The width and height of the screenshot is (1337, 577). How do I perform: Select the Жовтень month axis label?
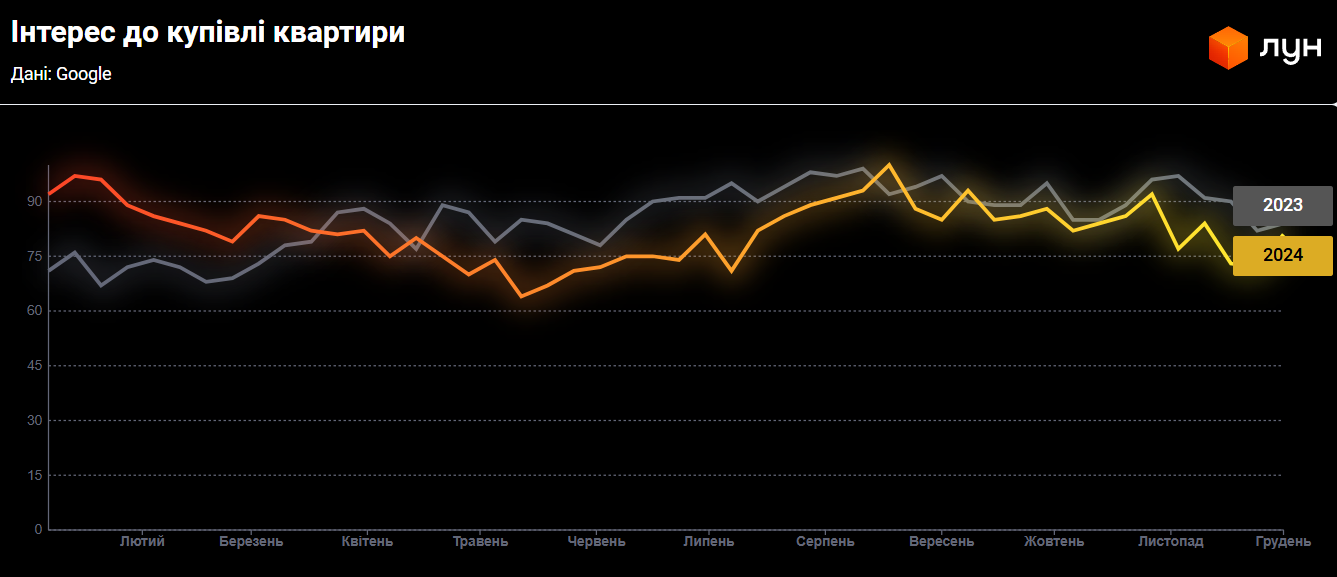tap(1054, 542)
